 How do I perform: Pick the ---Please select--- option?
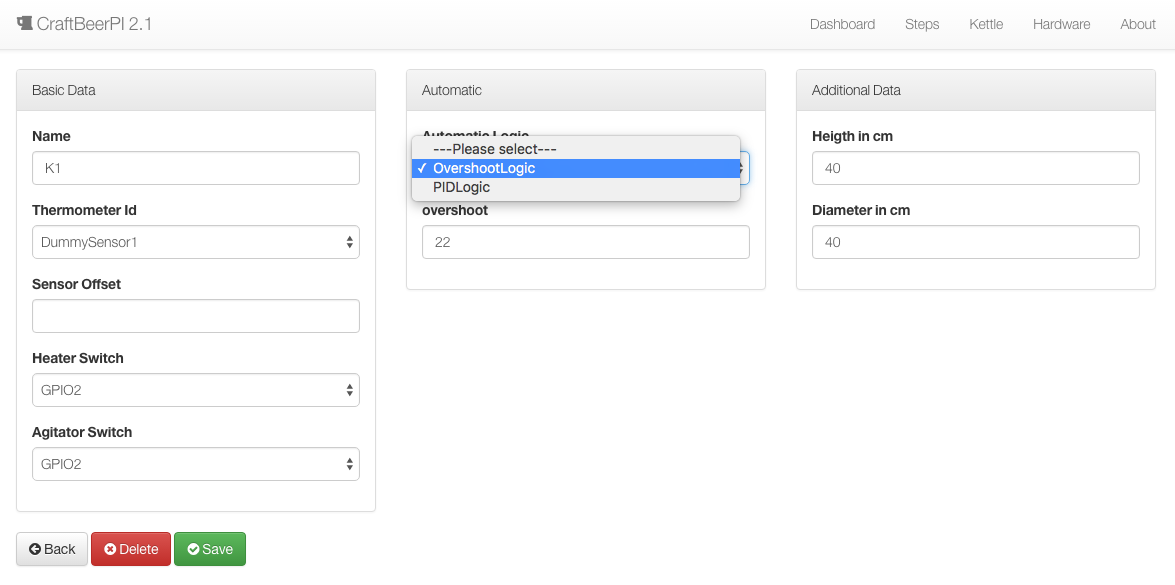coord(494,149)
